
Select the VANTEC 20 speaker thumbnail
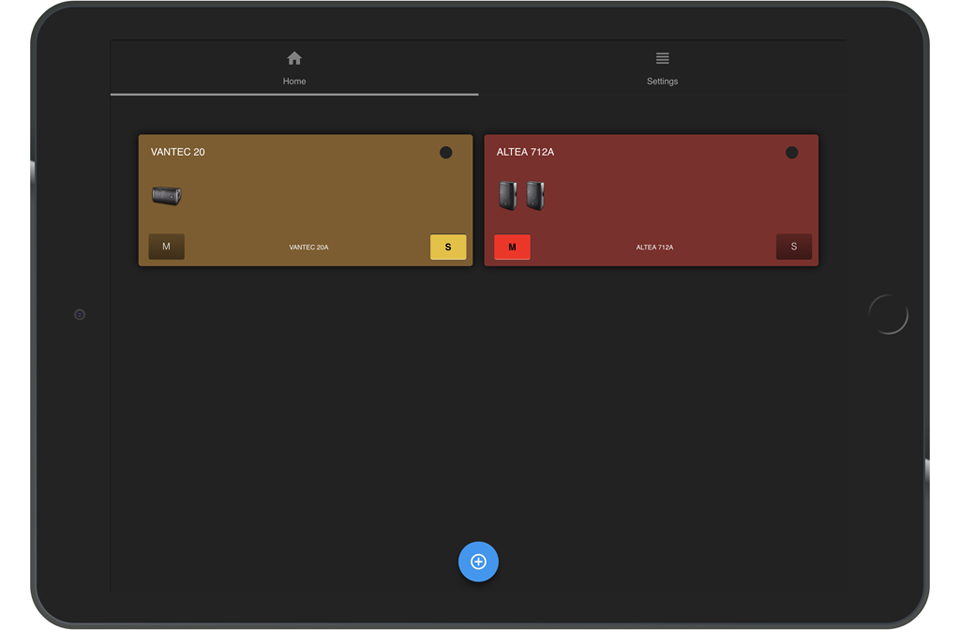pyautogui.click(x=167, y=196)
